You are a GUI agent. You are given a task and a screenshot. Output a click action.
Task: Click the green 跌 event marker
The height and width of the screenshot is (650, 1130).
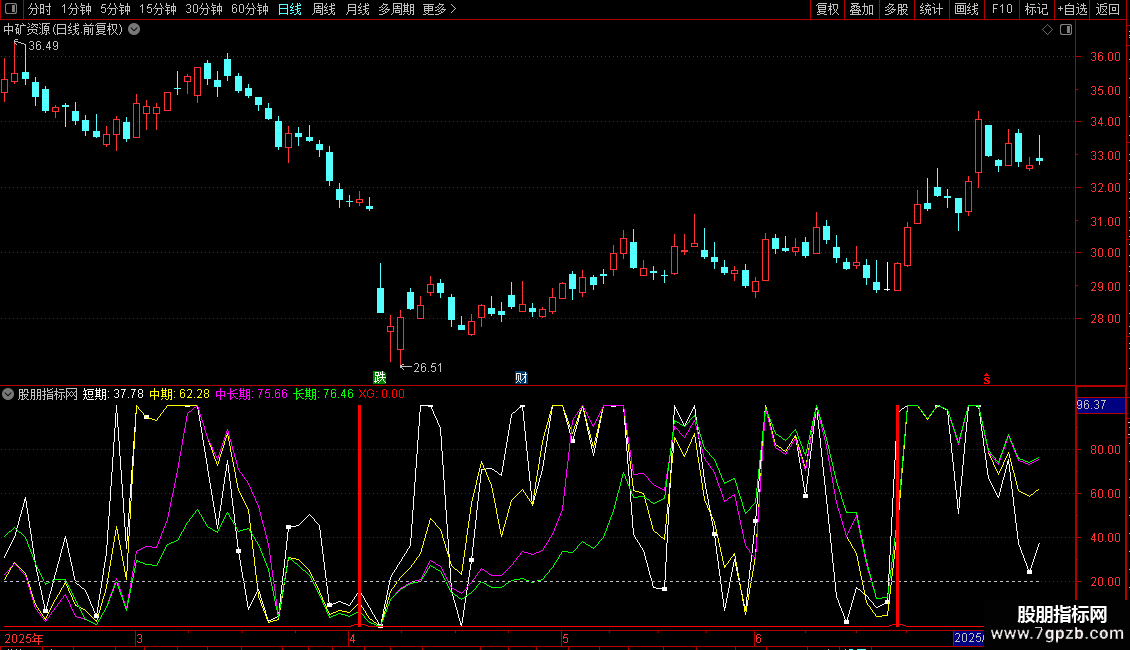(379, 377)
